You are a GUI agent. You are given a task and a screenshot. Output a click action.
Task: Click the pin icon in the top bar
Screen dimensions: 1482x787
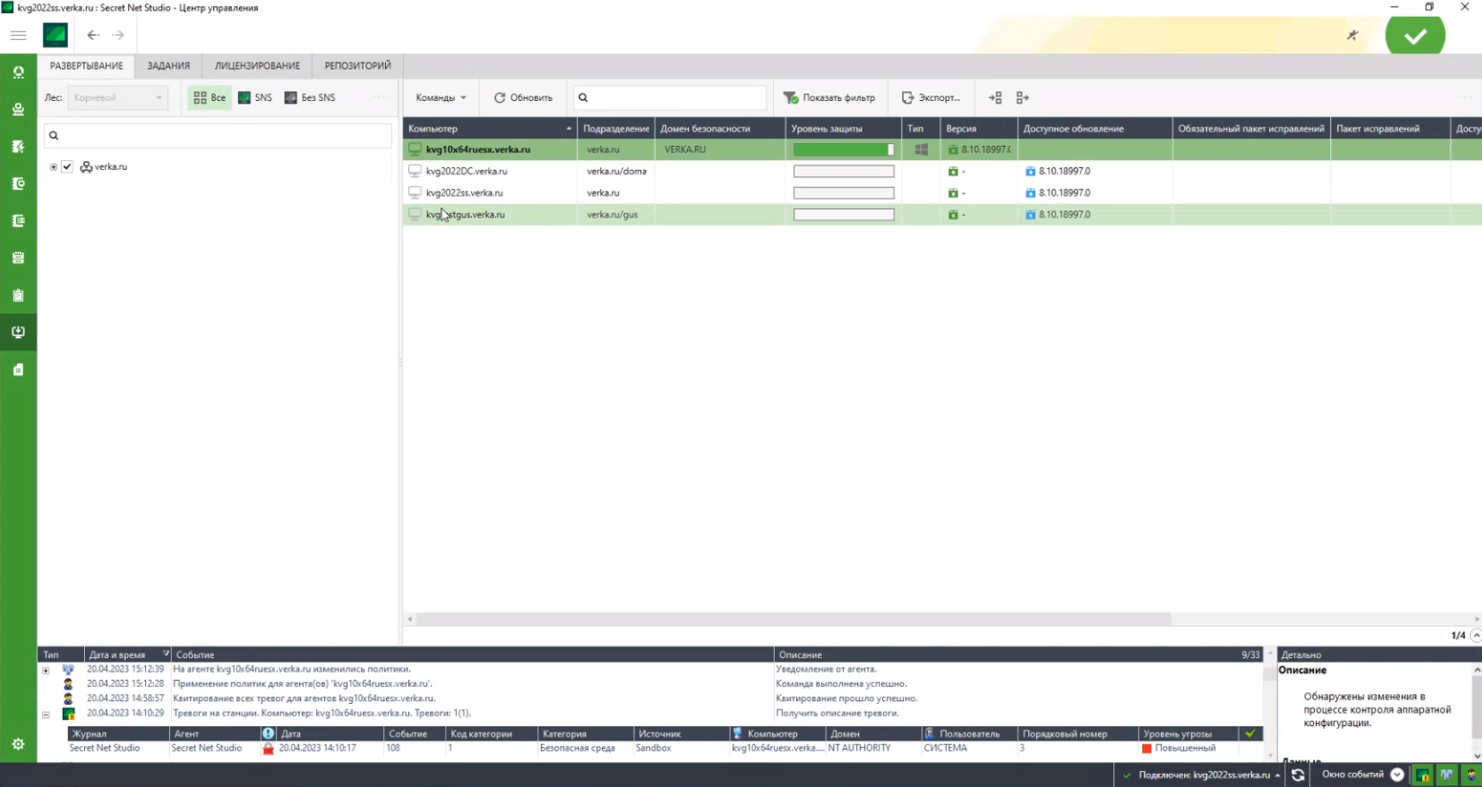(x=1353, y=35)
